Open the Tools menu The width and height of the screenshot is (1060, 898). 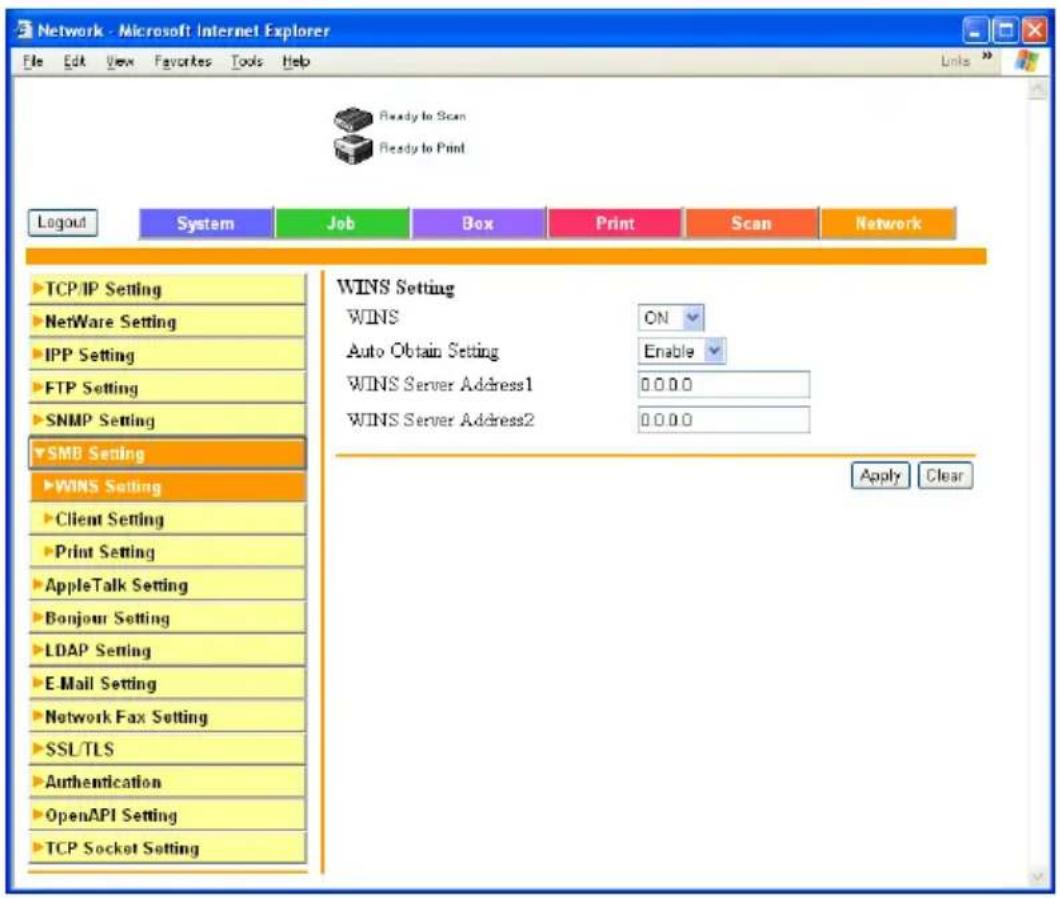click(x=246, y=62)
